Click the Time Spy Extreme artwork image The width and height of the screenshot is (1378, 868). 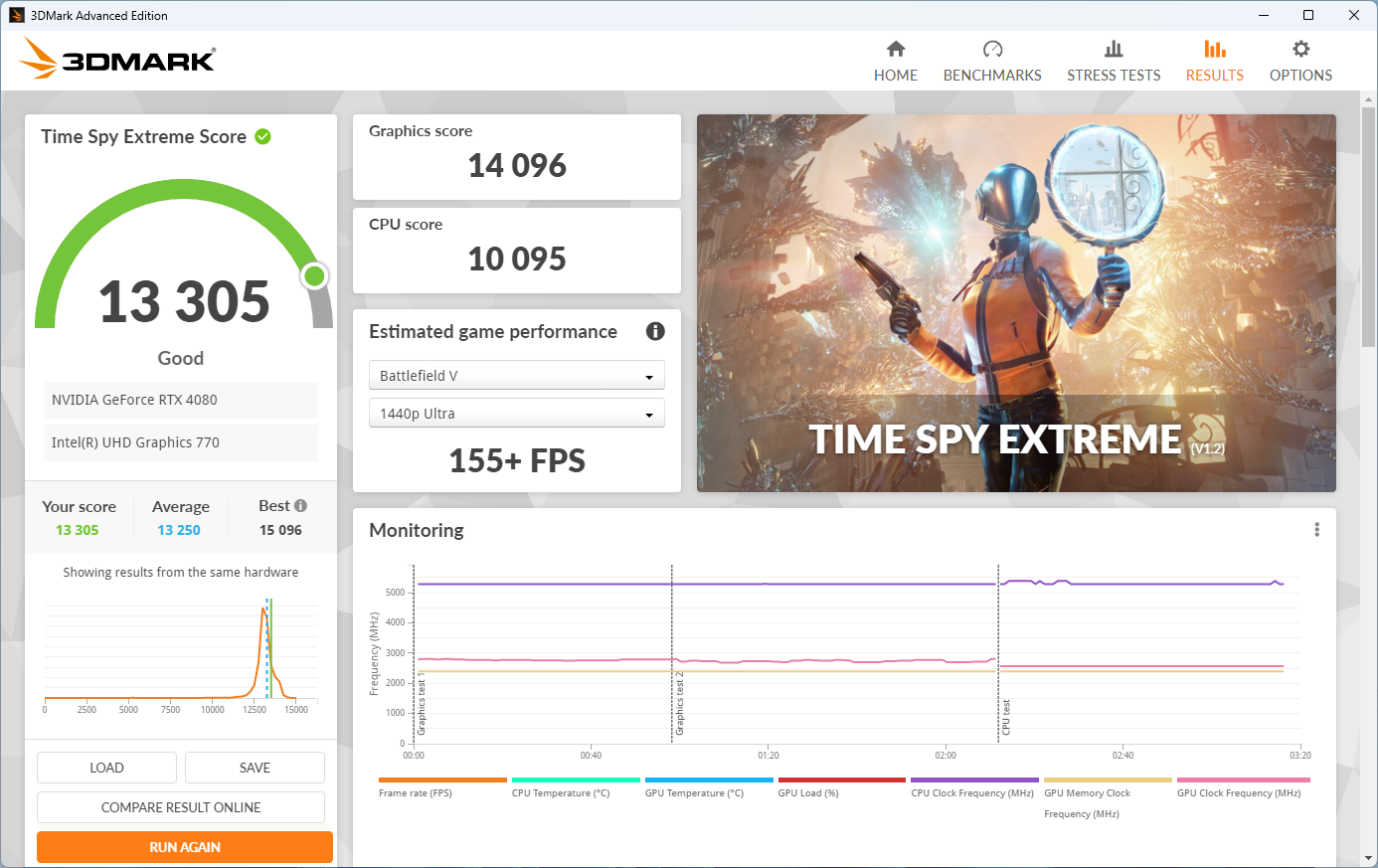point(1016,303)
